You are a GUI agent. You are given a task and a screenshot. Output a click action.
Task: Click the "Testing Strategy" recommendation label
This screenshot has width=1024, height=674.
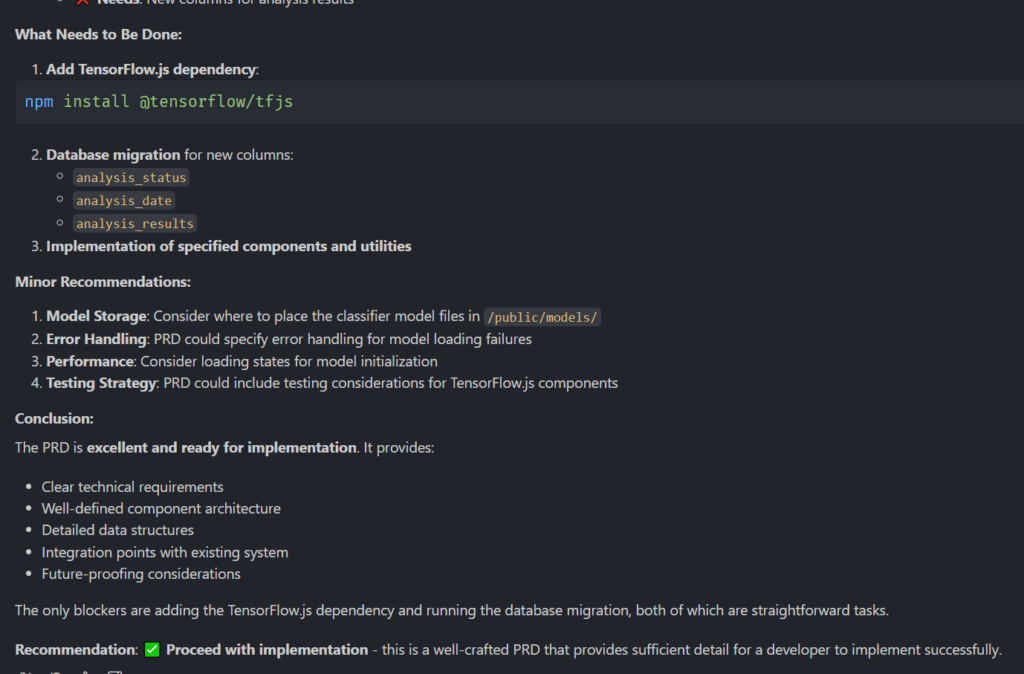(102, 383)
